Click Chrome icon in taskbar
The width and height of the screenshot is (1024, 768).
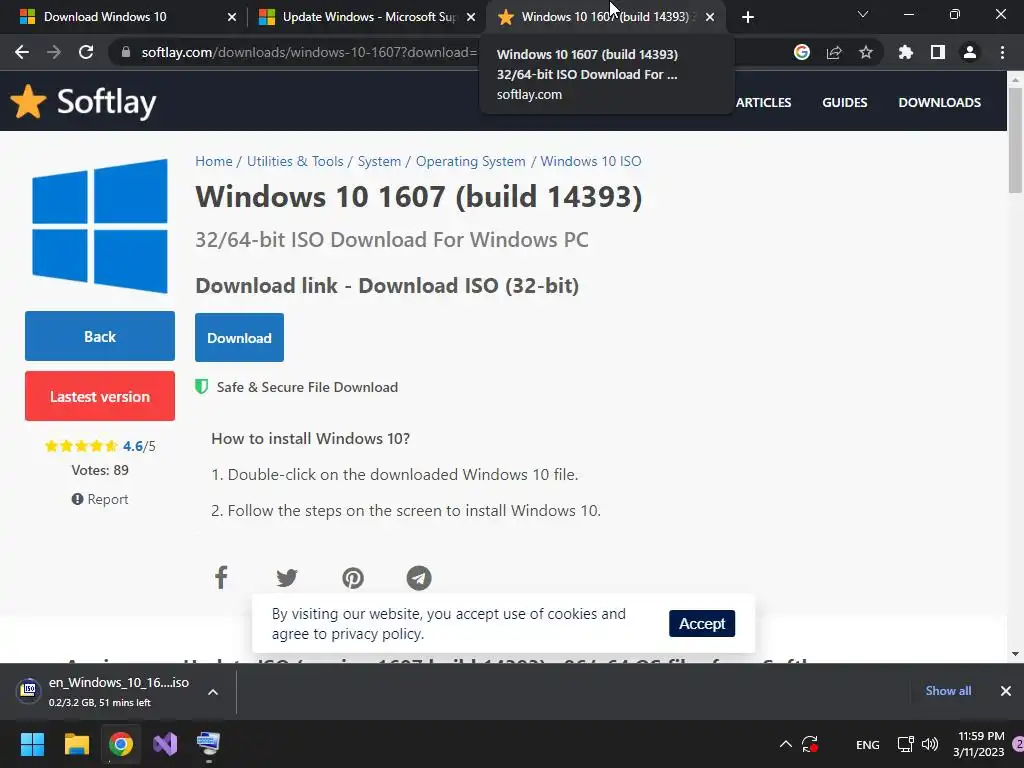pos(121,744)
